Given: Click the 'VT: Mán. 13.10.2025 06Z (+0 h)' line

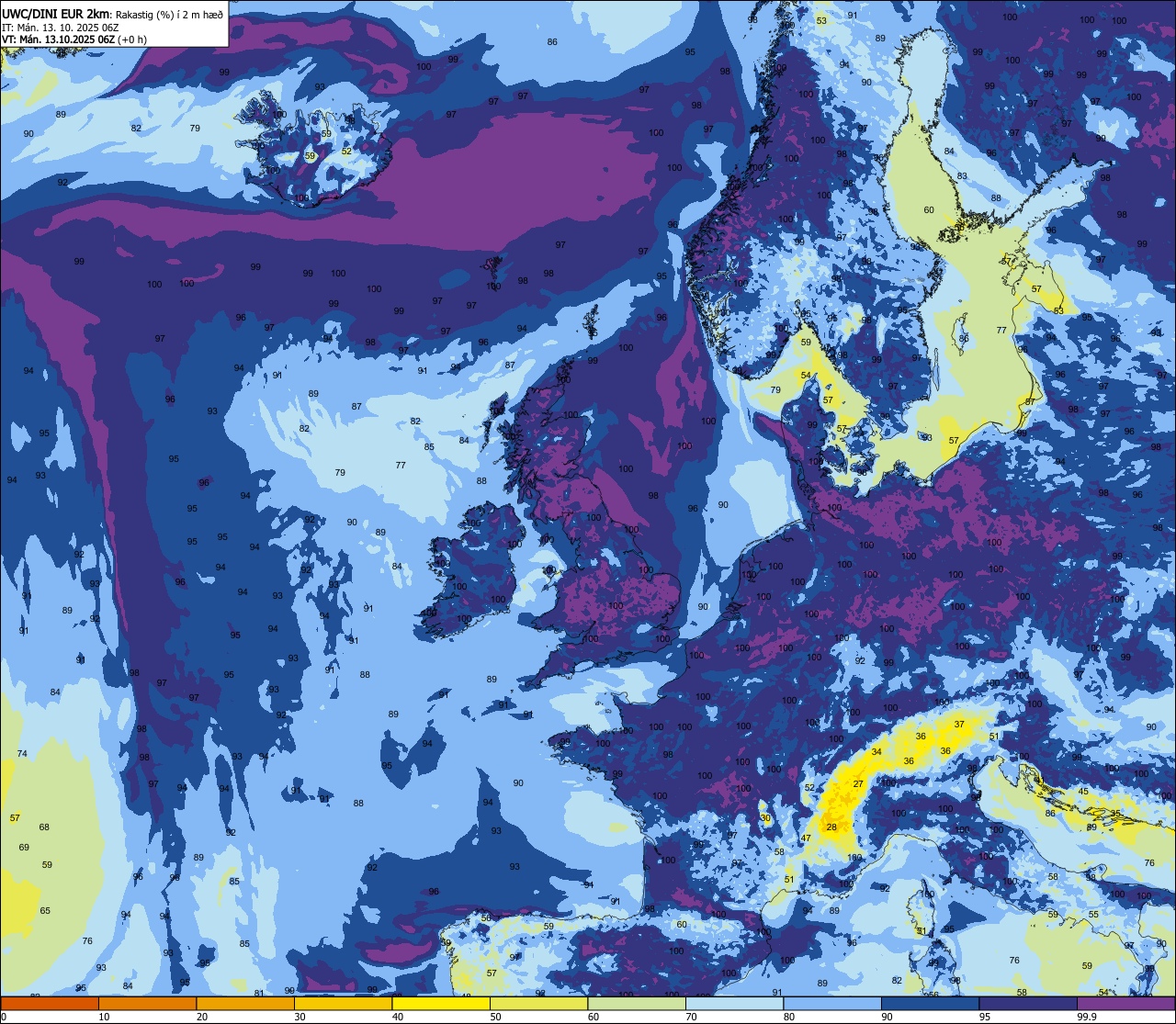Looking at the screenshot, I should [74, 39].
